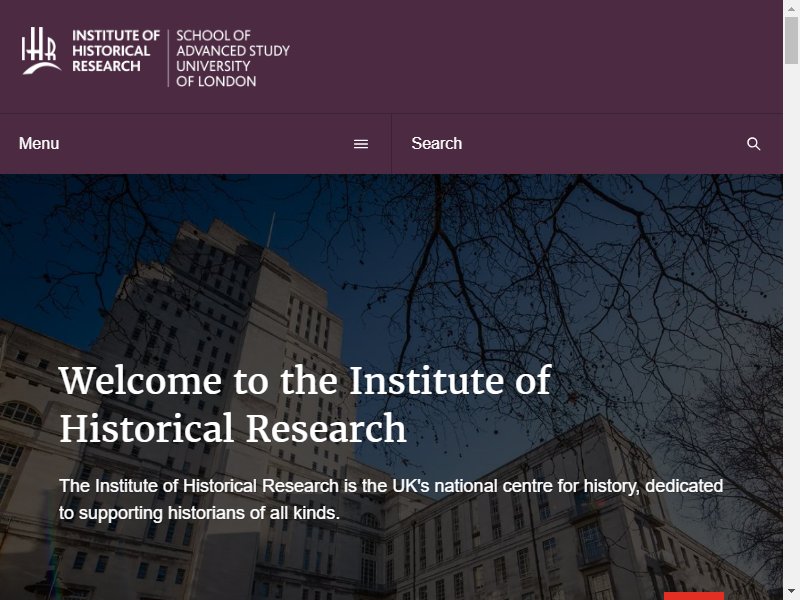Image resolution: width=800 pixels, height=600 pixels.
Task: Click the scrollbar up arrow
Action: click(x=791, y=8)
